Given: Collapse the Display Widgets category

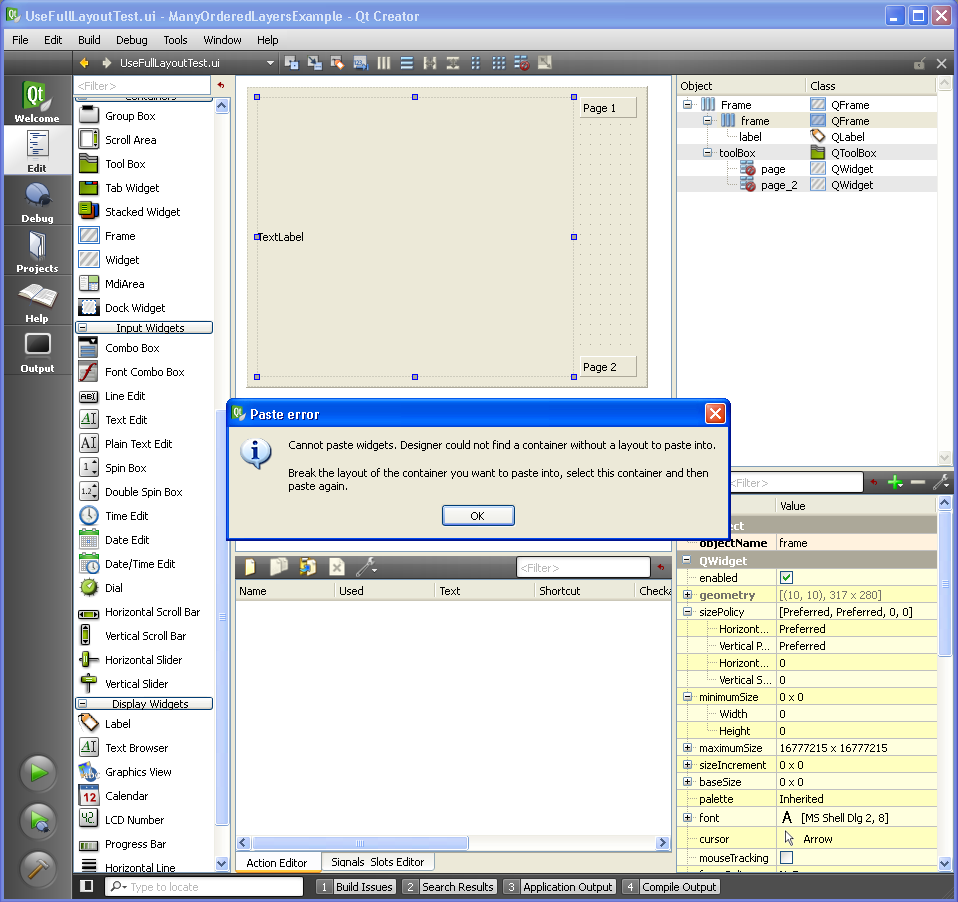Looking at the screenshot, I should [82, 703].
